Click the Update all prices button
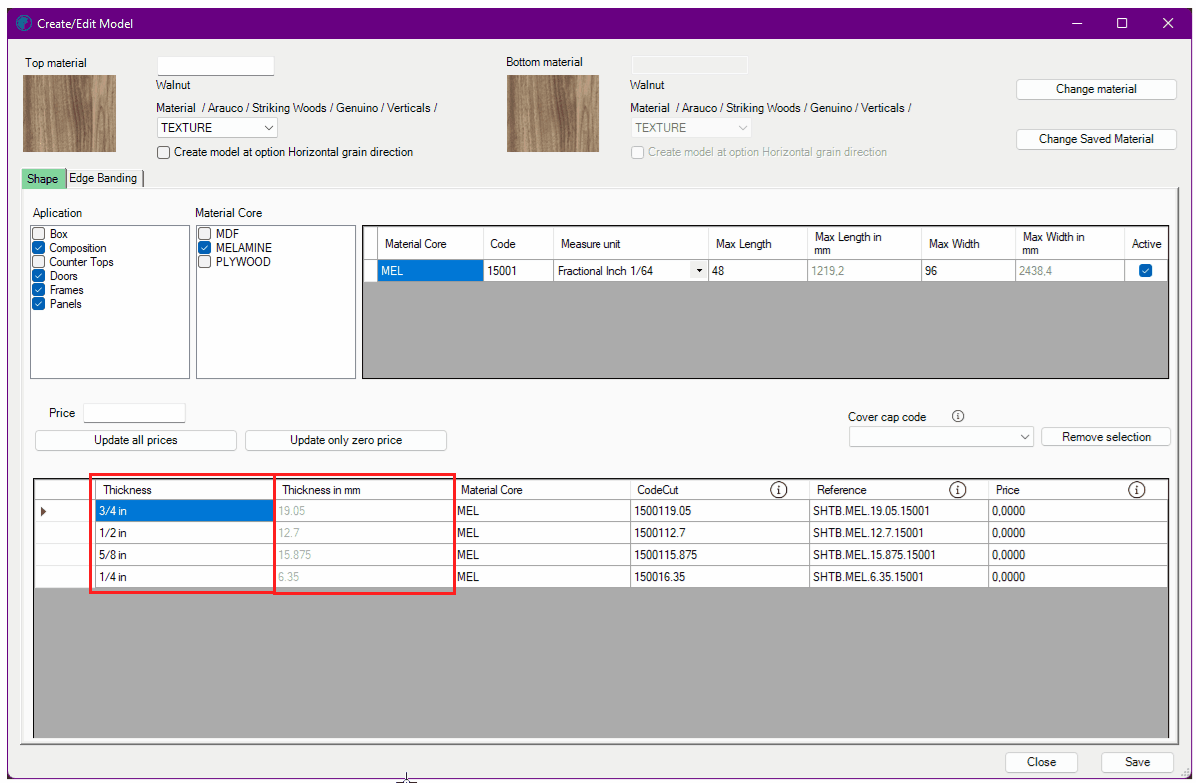The image size is (1196, 783). 136,440
